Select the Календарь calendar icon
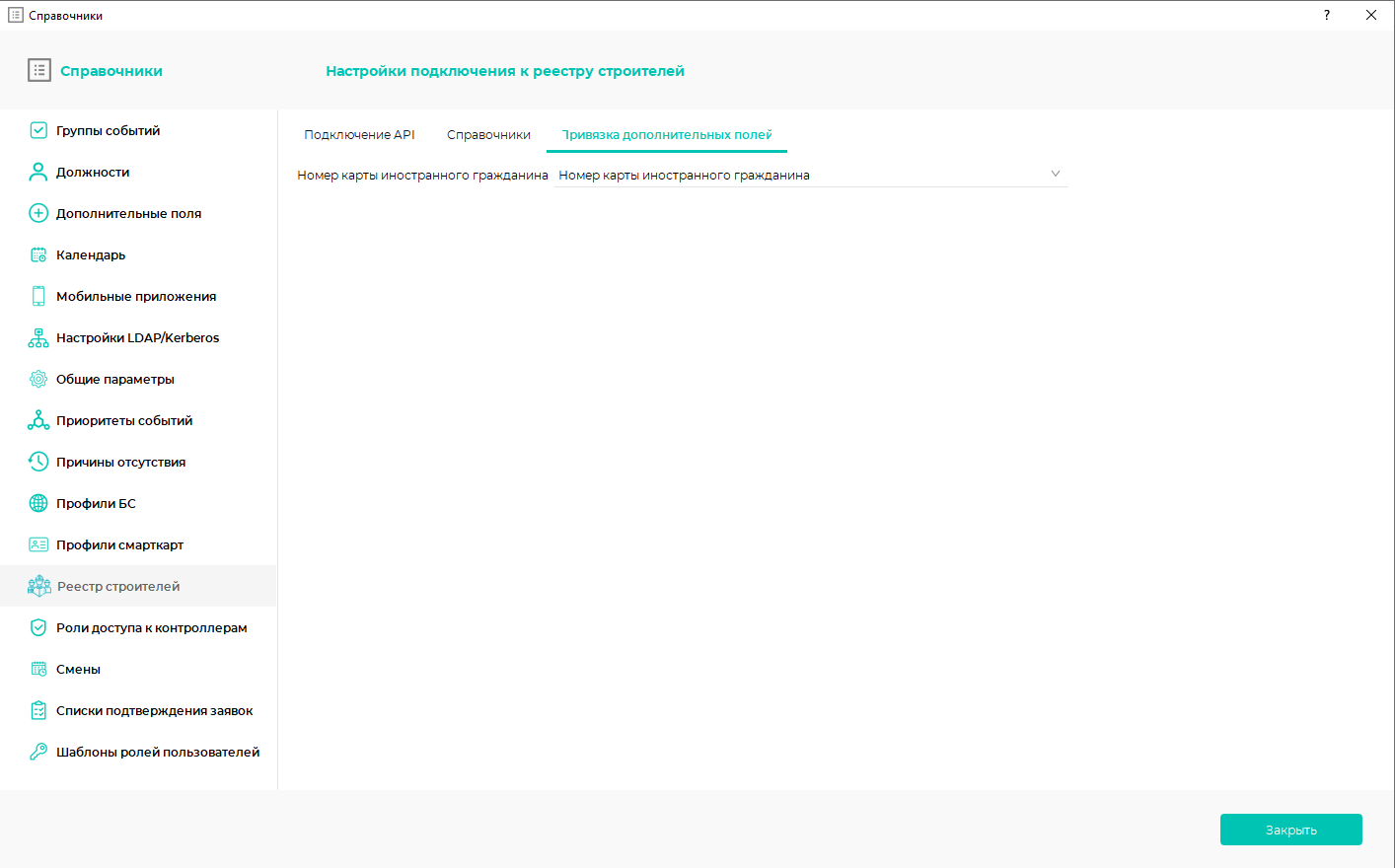The image size is (1395, 868). click(38, 254)
